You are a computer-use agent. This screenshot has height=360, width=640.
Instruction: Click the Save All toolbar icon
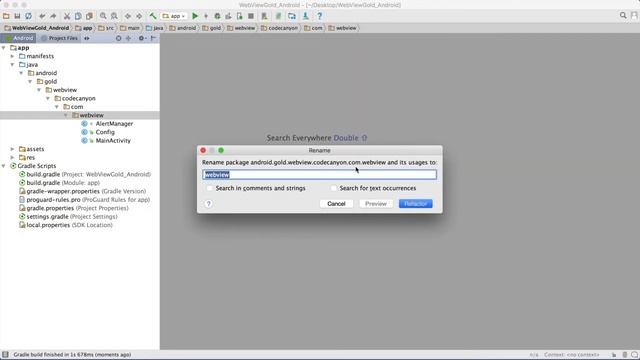tap(17, 16)
